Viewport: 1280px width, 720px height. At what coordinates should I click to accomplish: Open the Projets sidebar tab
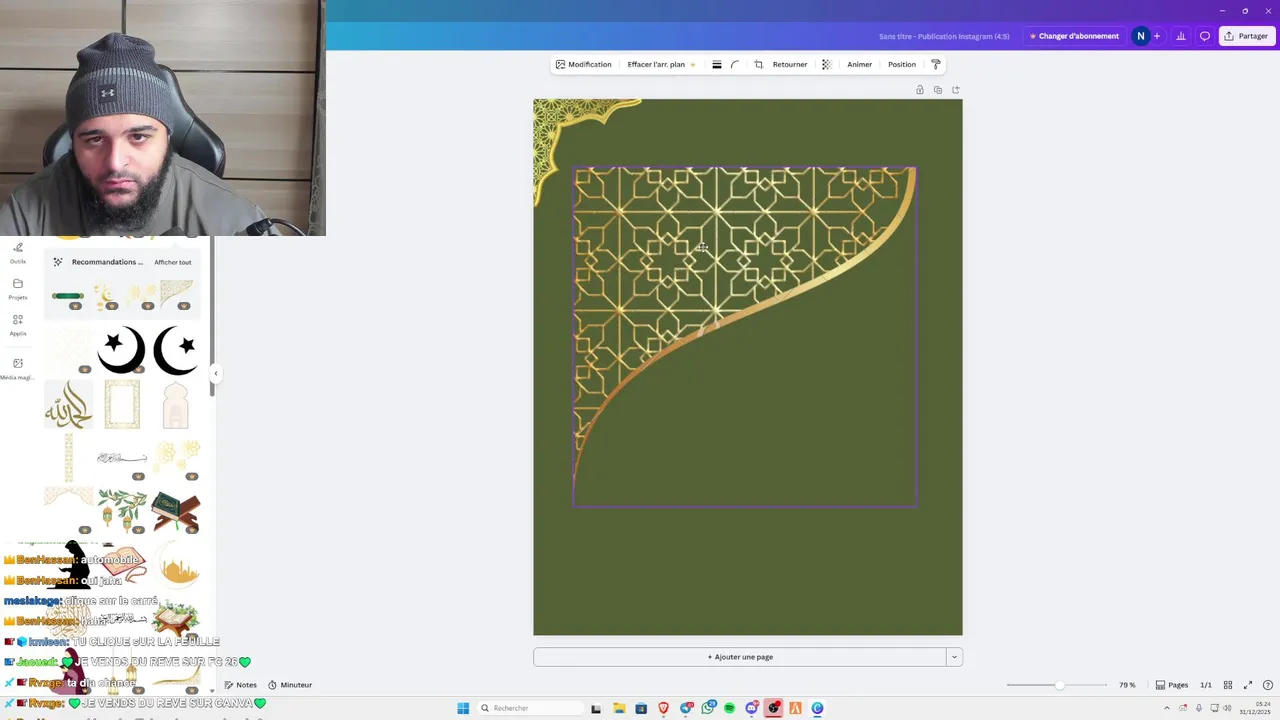coord(18,289)
